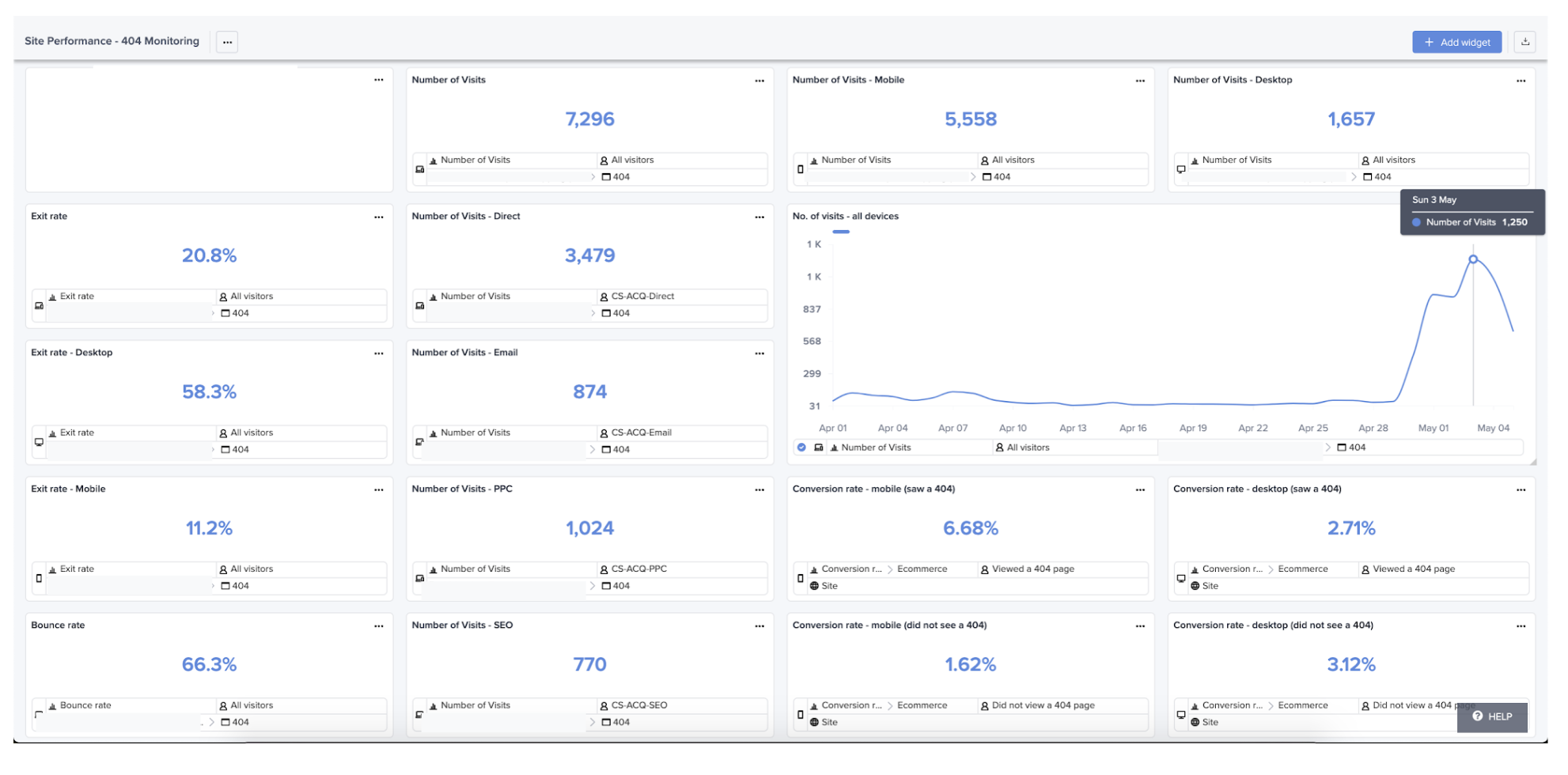Click the 58.3% desktop exit rate value
Viewport: 1568px width, 775px height.
(x=210, y=392)
